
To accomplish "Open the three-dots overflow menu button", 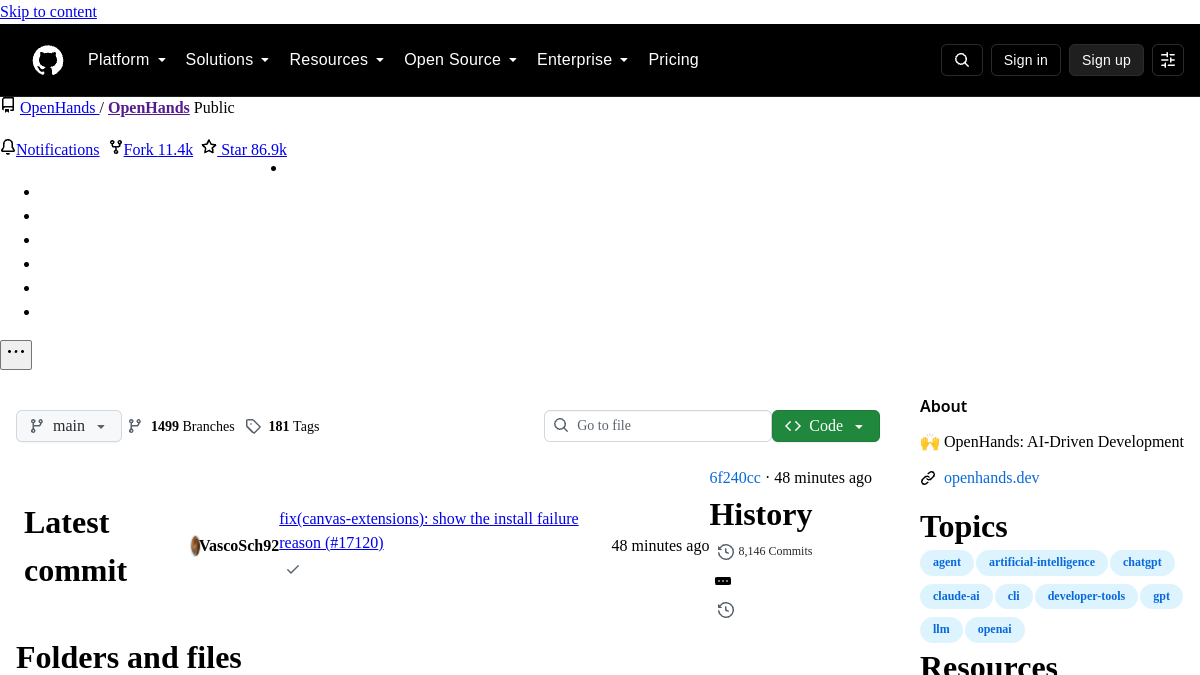I will (x=16, y=354).
